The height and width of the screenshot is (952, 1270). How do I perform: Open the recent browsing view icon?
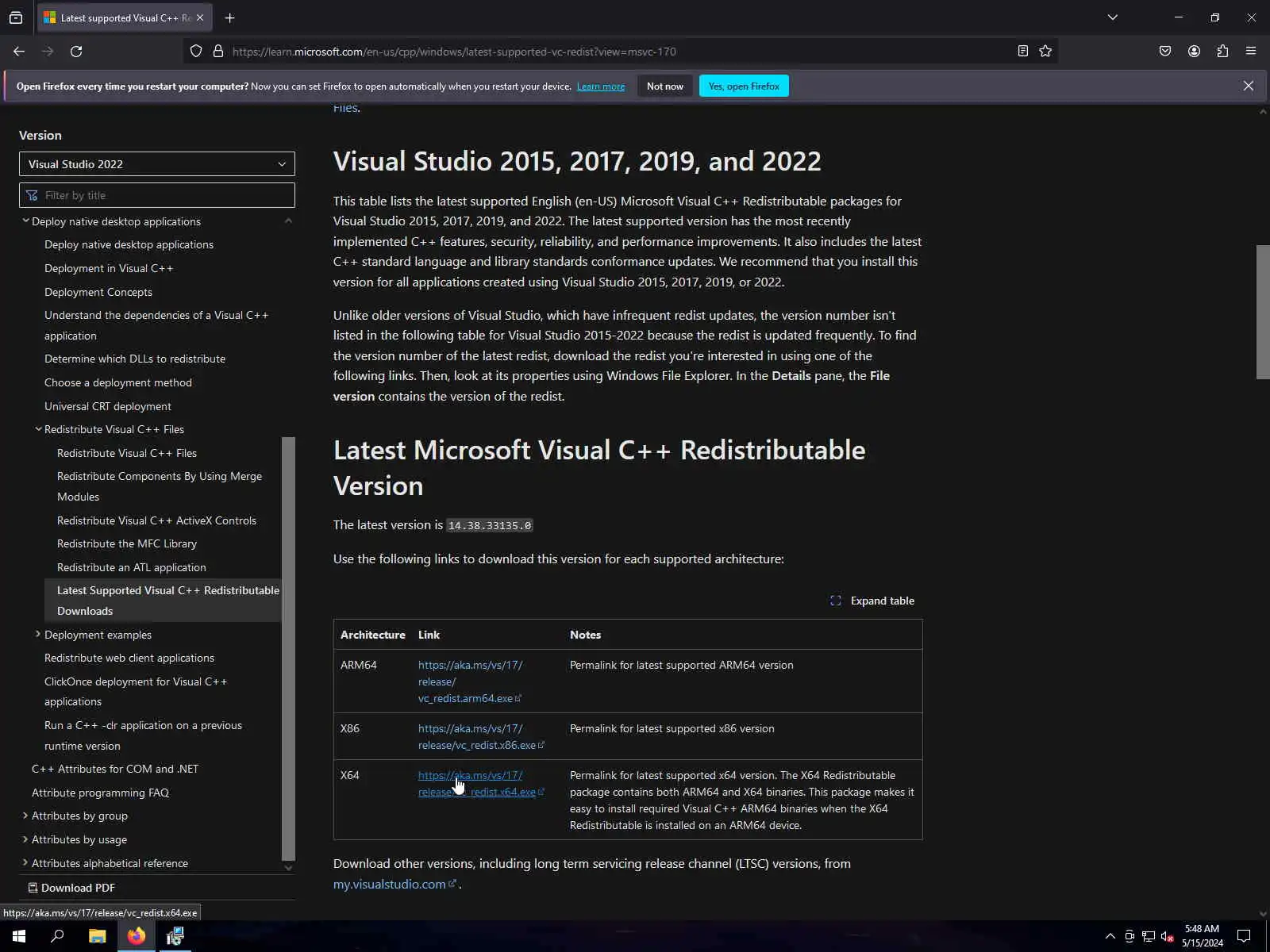click(16, 17)
